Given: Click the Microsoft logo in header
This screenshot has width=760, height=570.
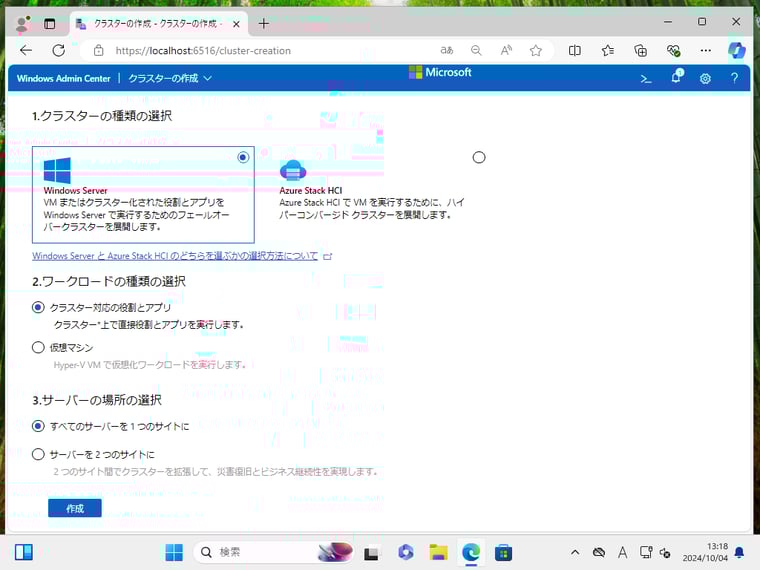Looking at the screenshot, I should coord(440,72).
